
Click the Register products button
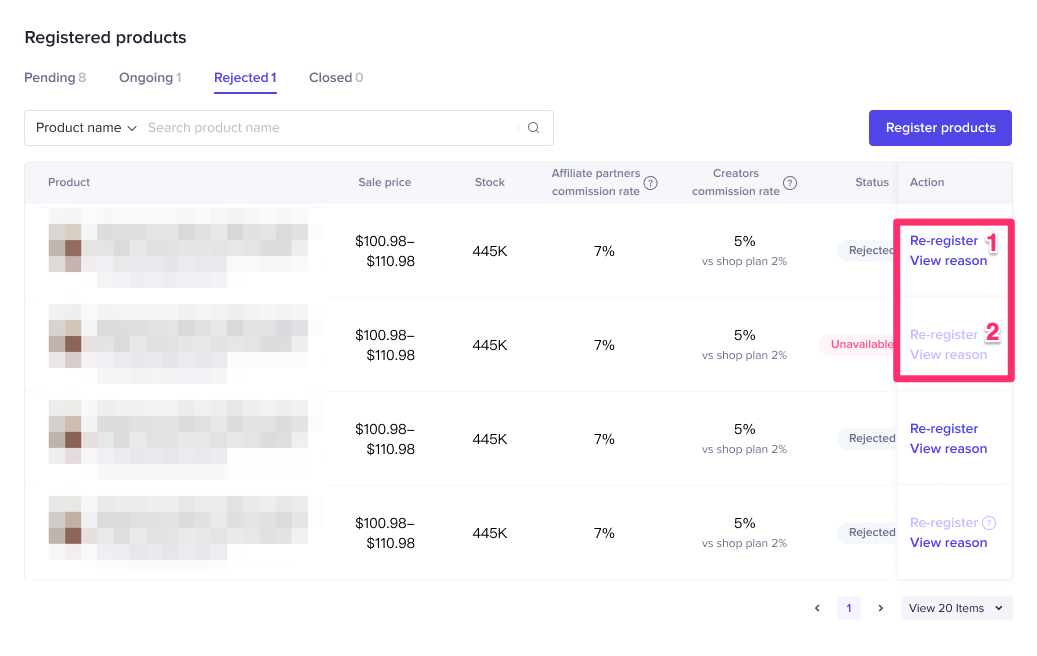click(x=940, y=128)
